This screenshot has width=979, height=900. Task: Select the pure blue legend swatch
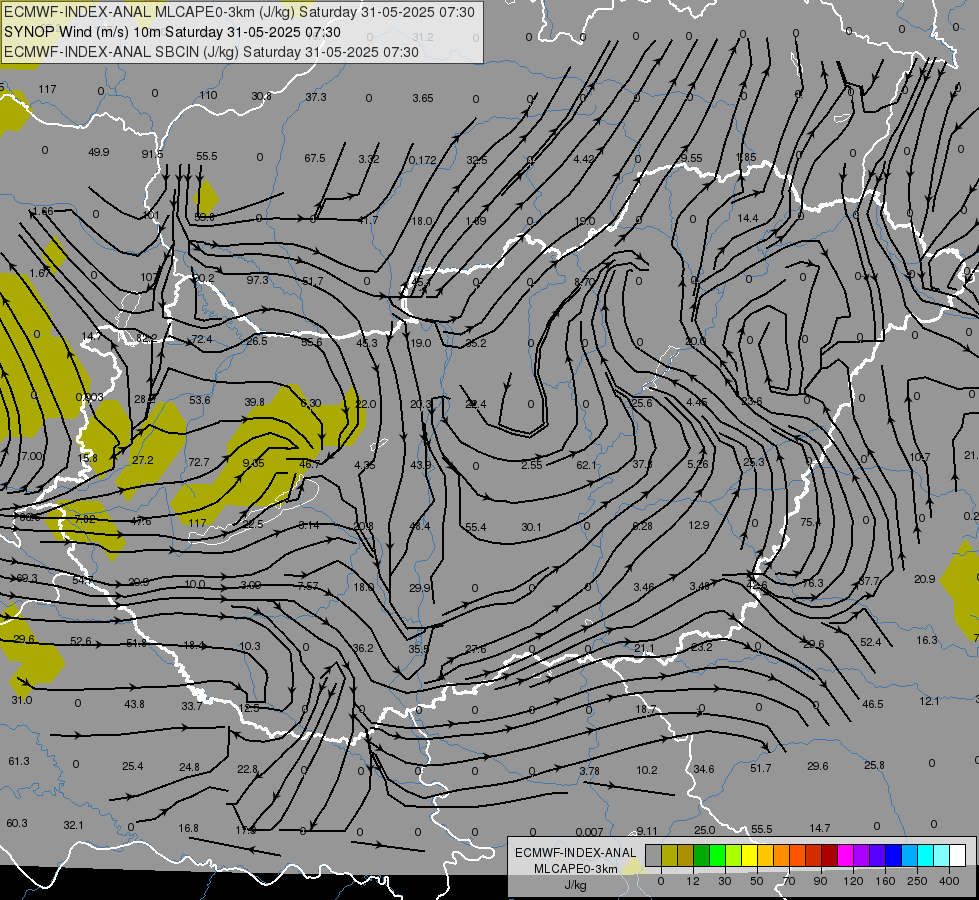tap(893, 855)
